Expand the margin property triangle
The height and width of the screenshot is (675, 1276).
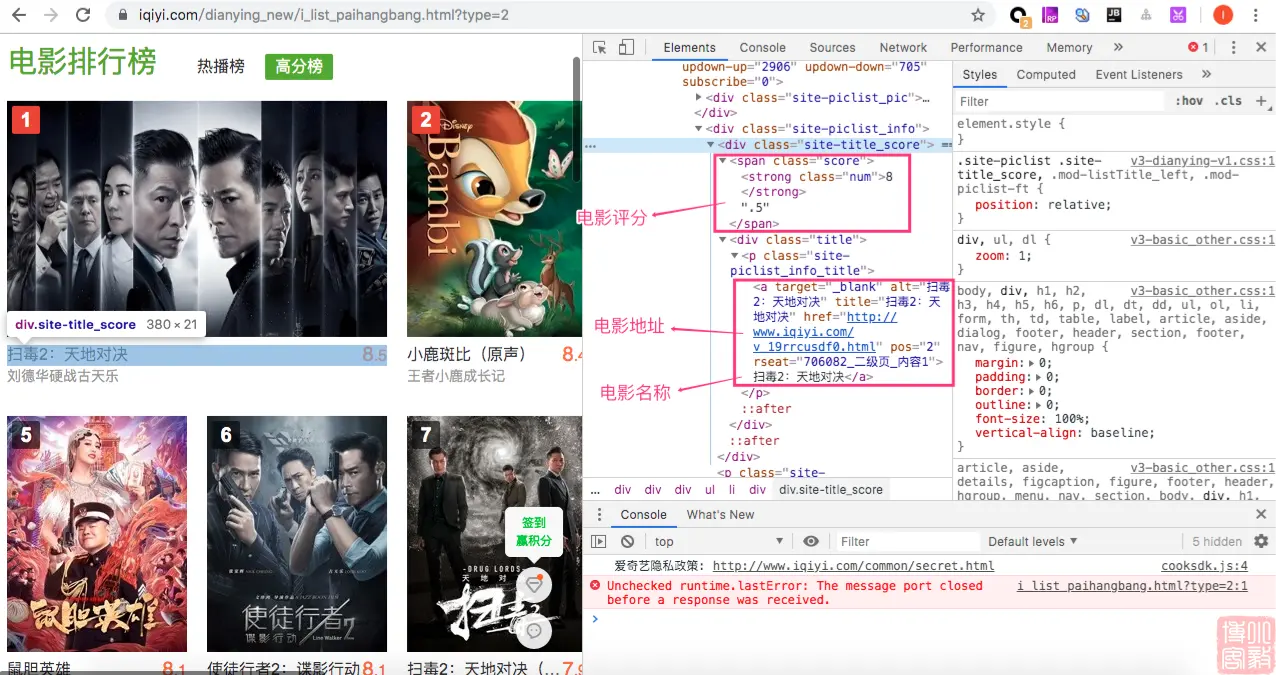tap(1032, 364)
